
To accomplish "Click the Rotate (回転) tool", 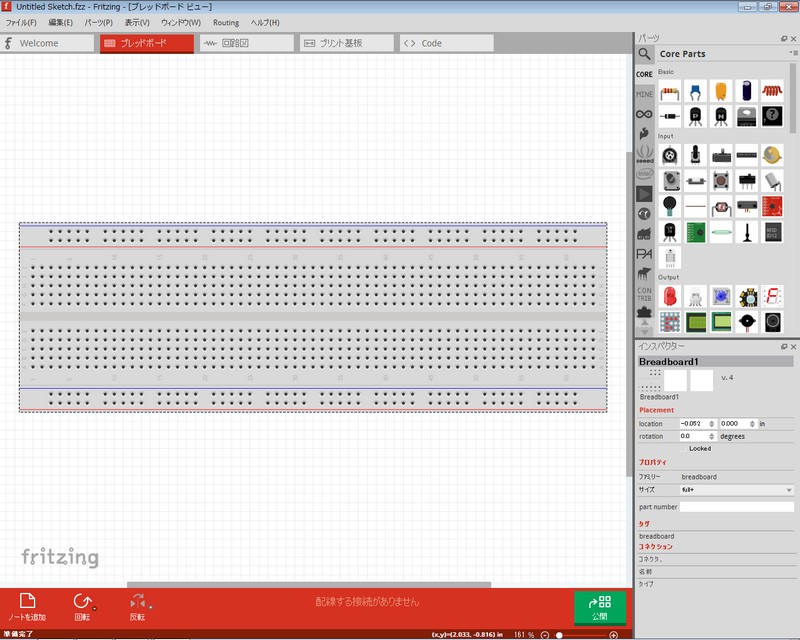I will point(83,606).
